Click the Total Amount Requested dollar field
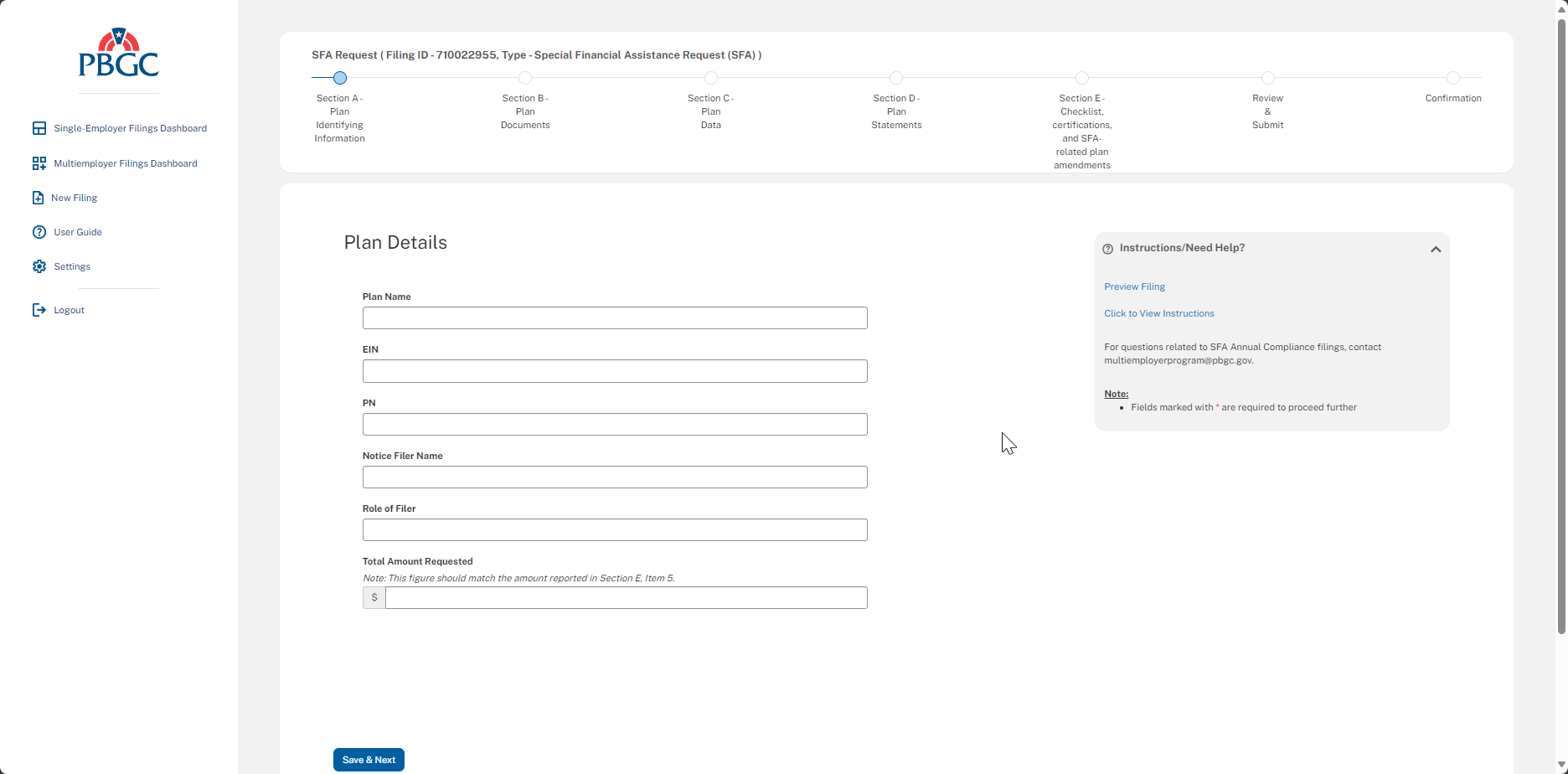This screenshot has width=1568, height=774. [x=626, y=598]
